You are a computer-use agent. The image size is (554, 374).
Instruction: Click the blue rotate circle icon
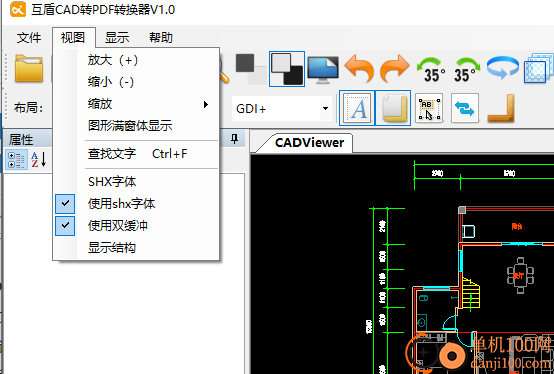(503, 68)
